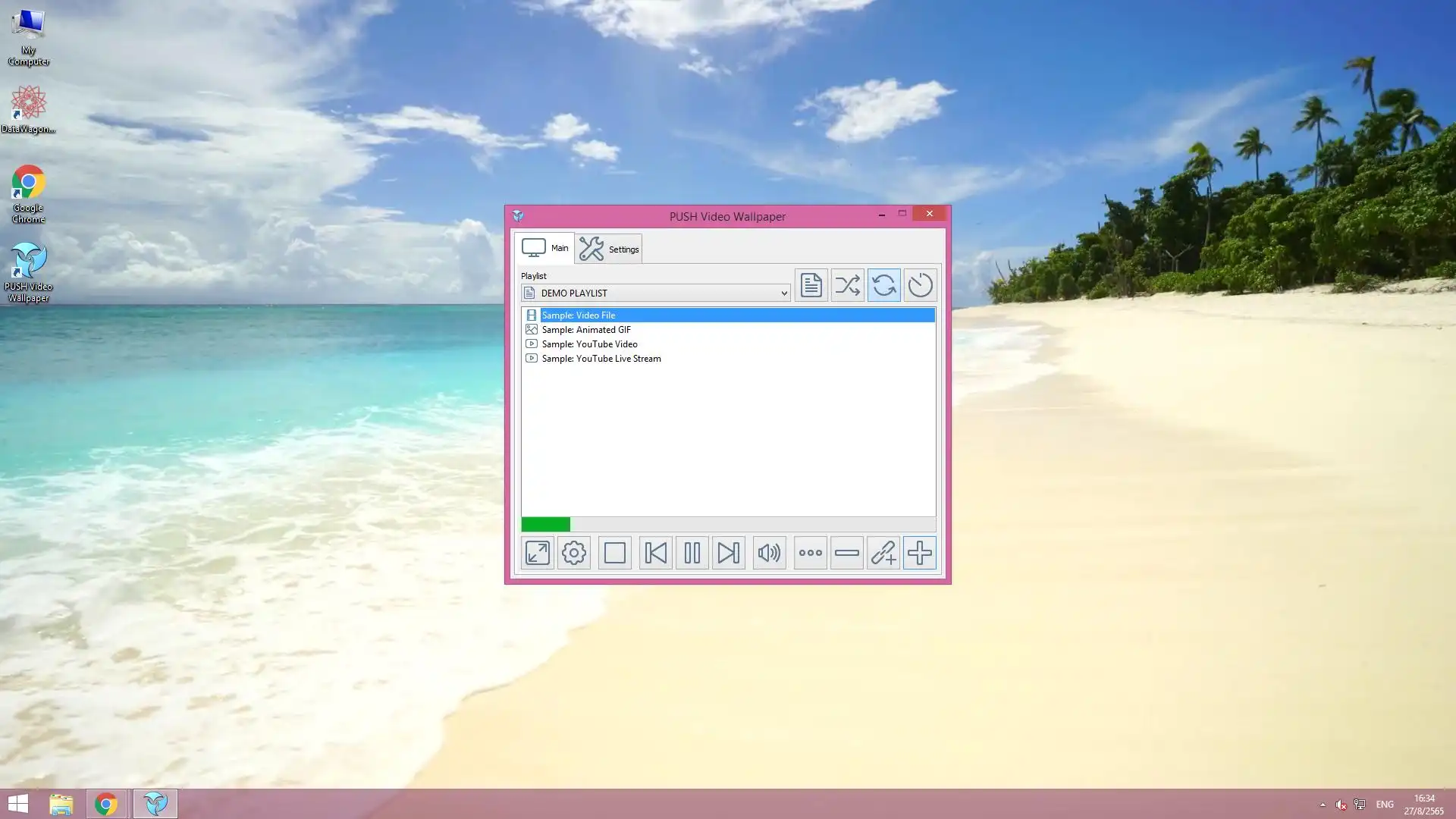This screenshot has width=1456, height=819.
Task: Switch to the Settings tab
Action: coord(609,249)
